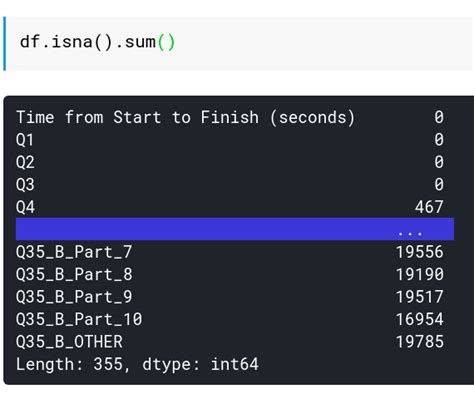Click inside the df.isna().sum() code cell
This screenshot has width=474, height=394.
click(x=239, y=44)
